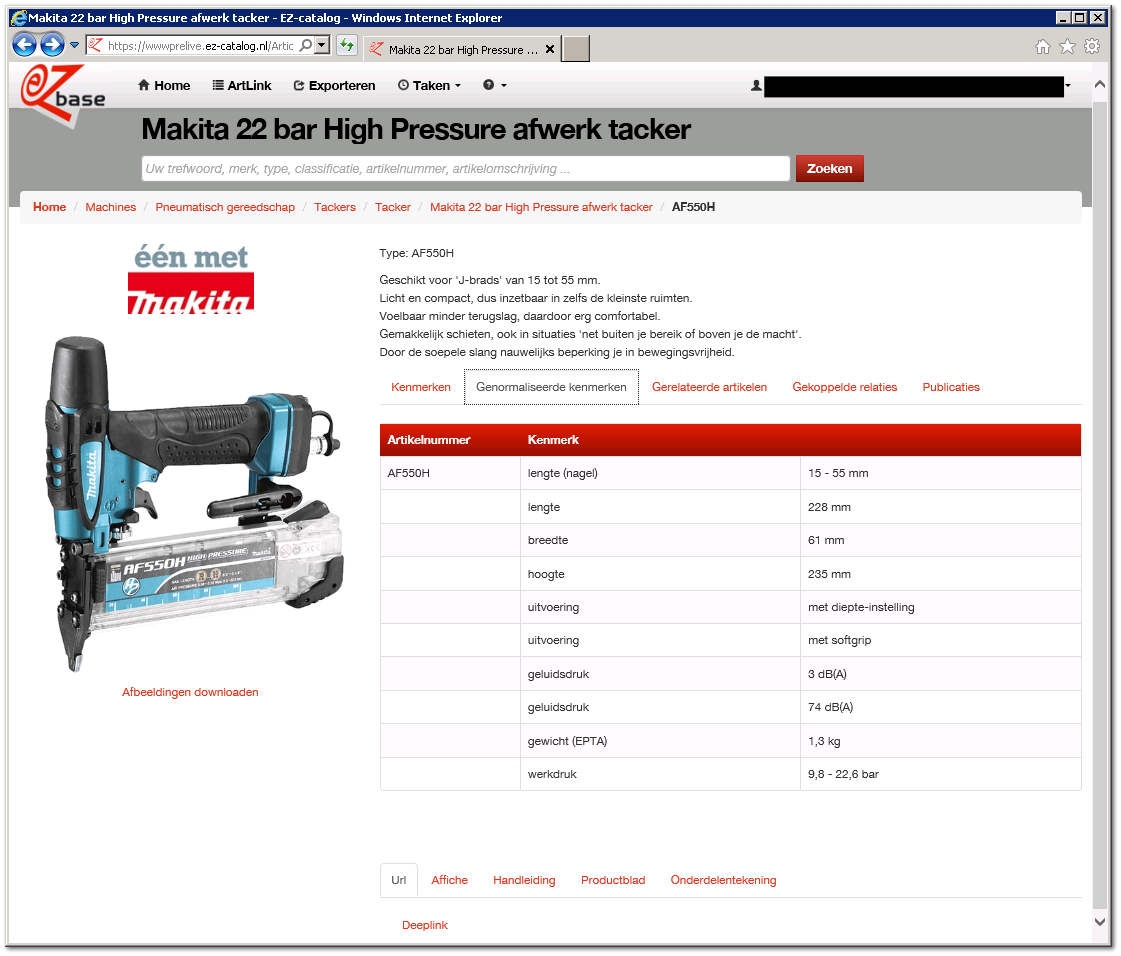
Task: Click the 'met softgrip' value
Action: [x=839, y=640]
